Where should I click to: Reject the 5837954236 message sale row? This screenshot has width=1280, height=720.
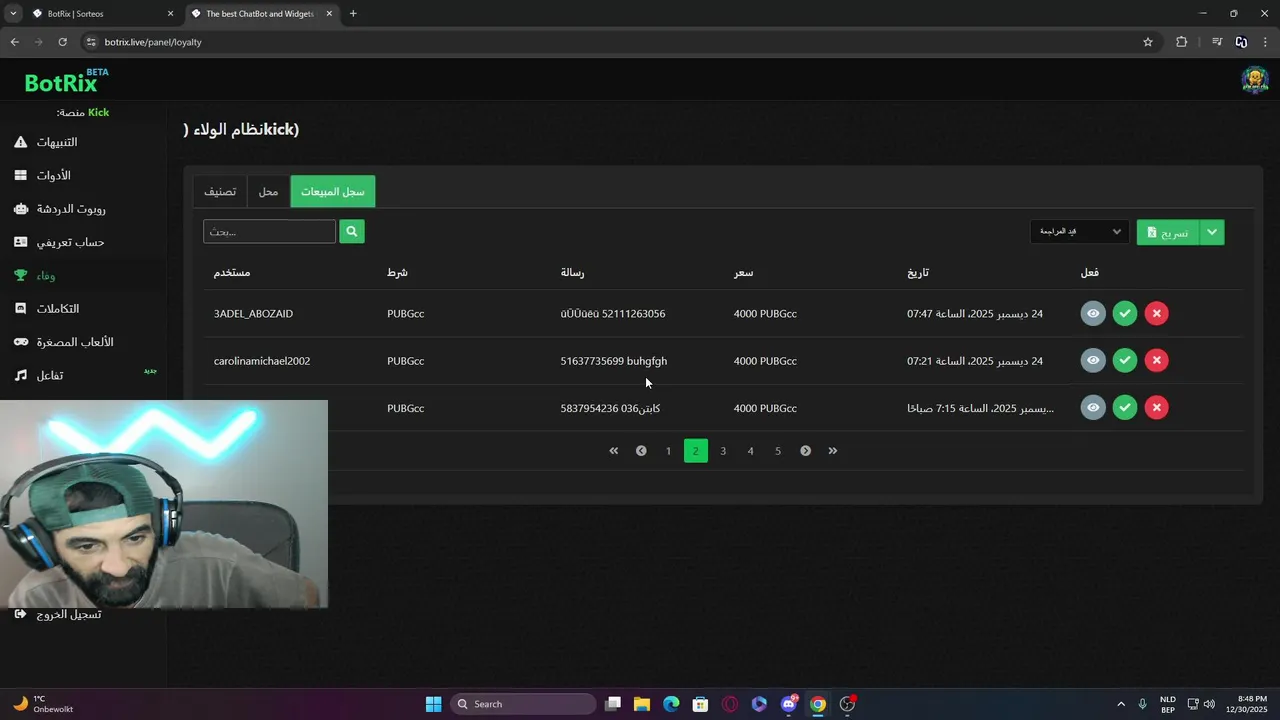point(1156,407)
